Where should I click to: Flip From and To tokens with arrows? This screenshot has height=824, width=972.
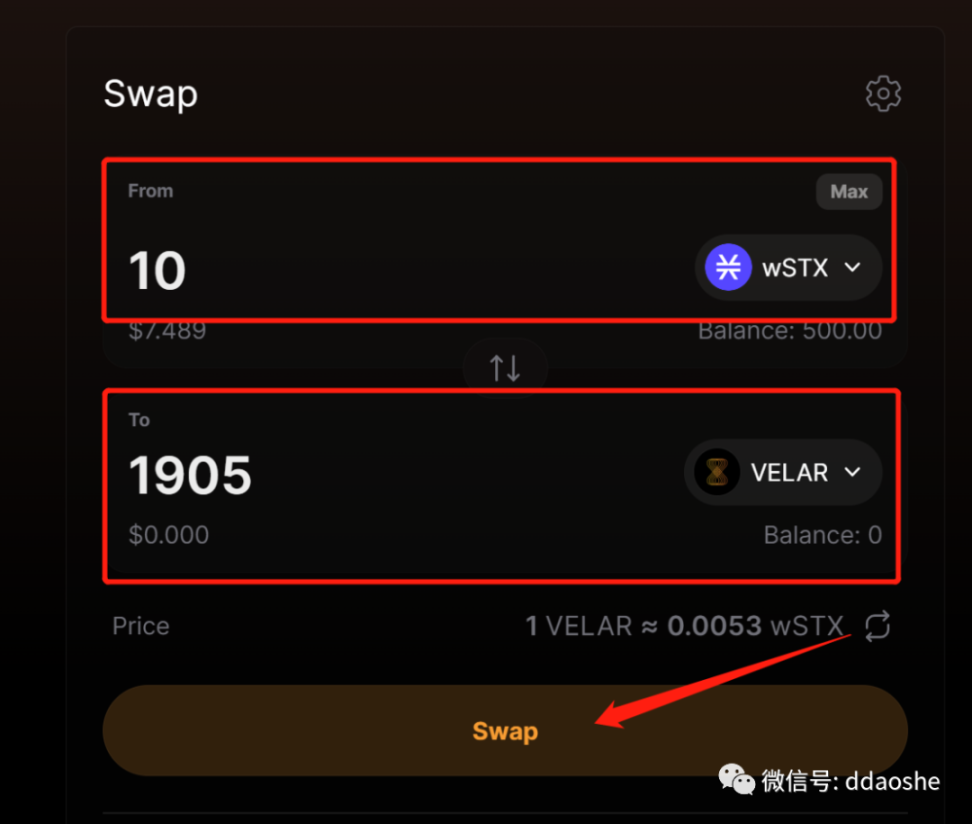505,369
